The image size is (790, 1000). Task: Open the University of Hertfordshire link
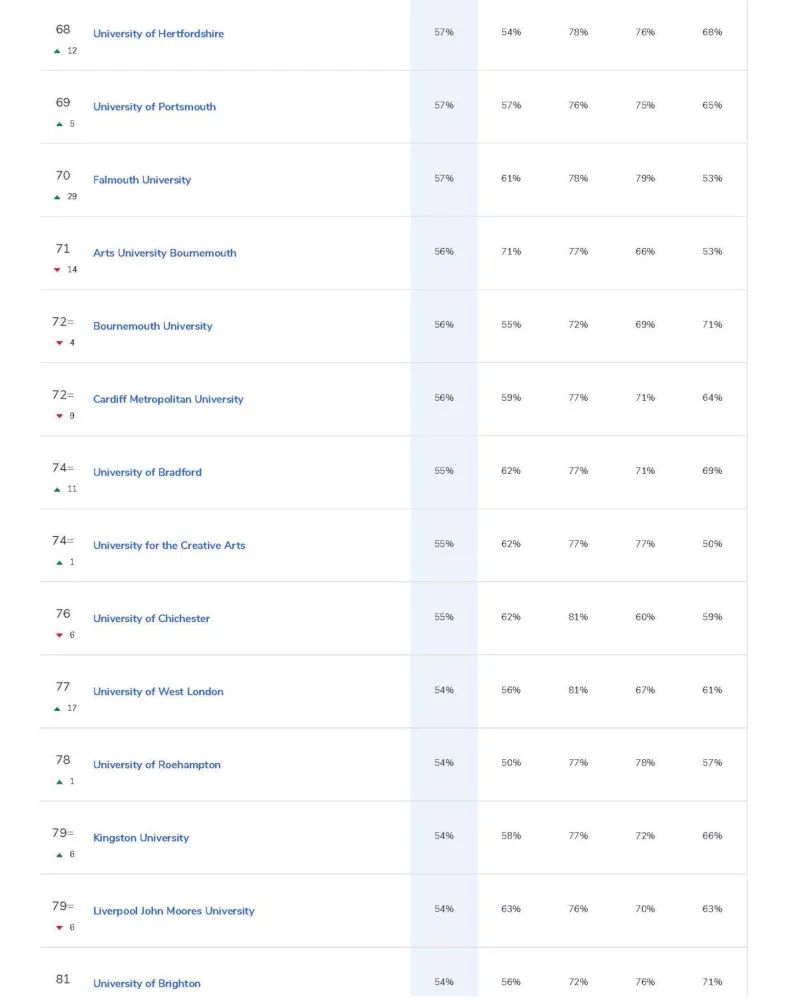click(x=158, y=34)
